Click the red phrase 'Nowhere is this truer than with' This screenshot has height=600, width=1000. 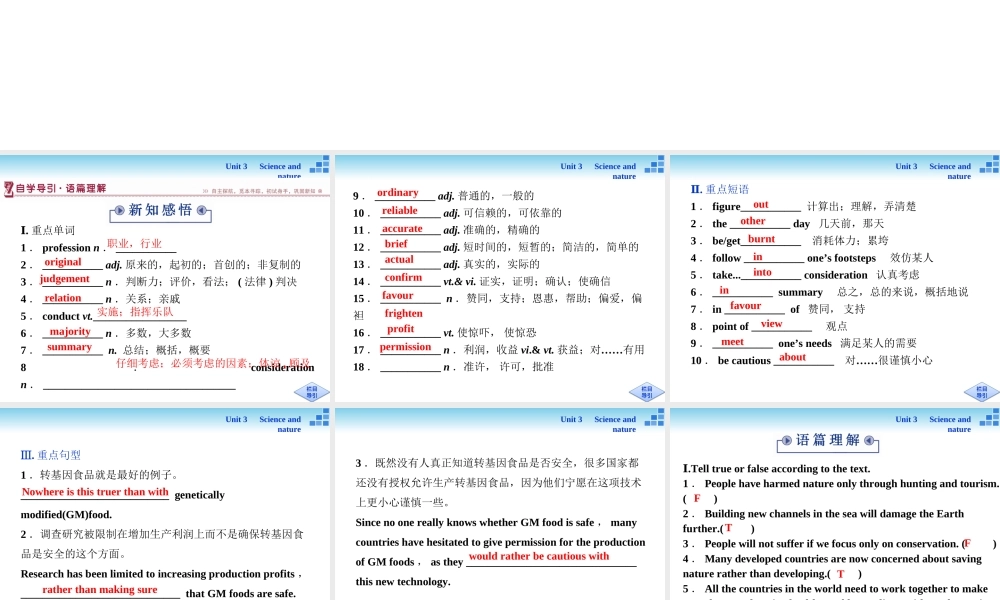coord(95,492)
